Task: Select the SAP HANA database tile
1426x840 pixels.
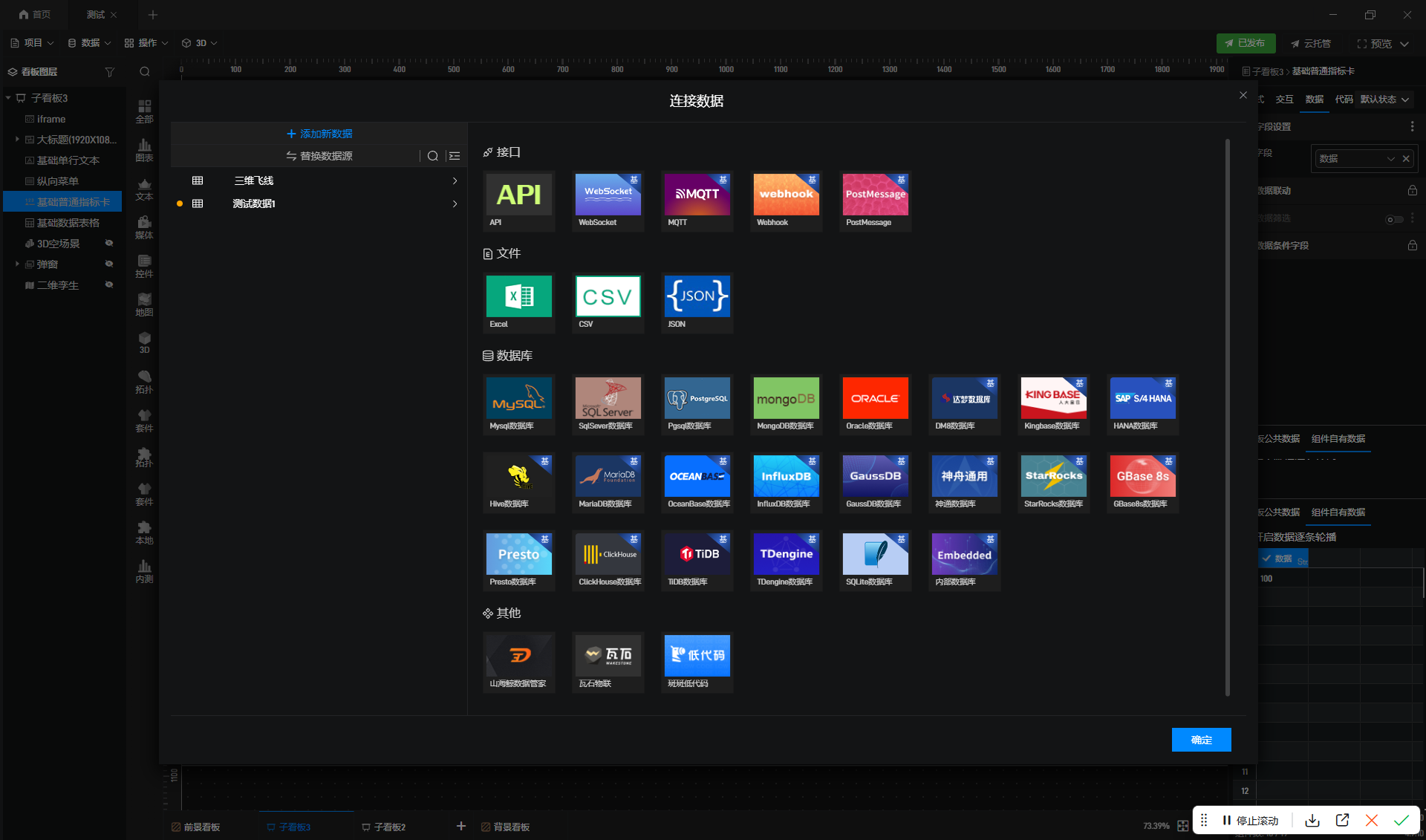Action: [x=1142, y=404]
